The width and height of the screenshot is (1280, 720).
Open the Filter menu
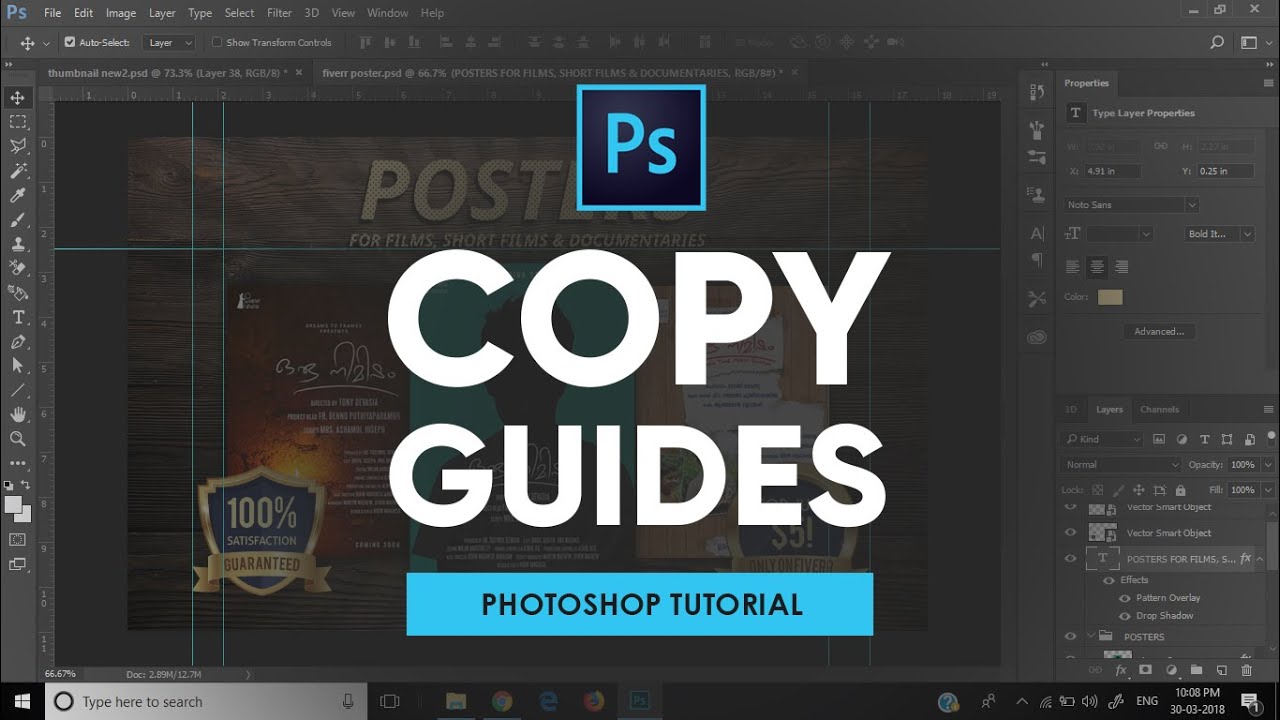click(x=279, y=13)
